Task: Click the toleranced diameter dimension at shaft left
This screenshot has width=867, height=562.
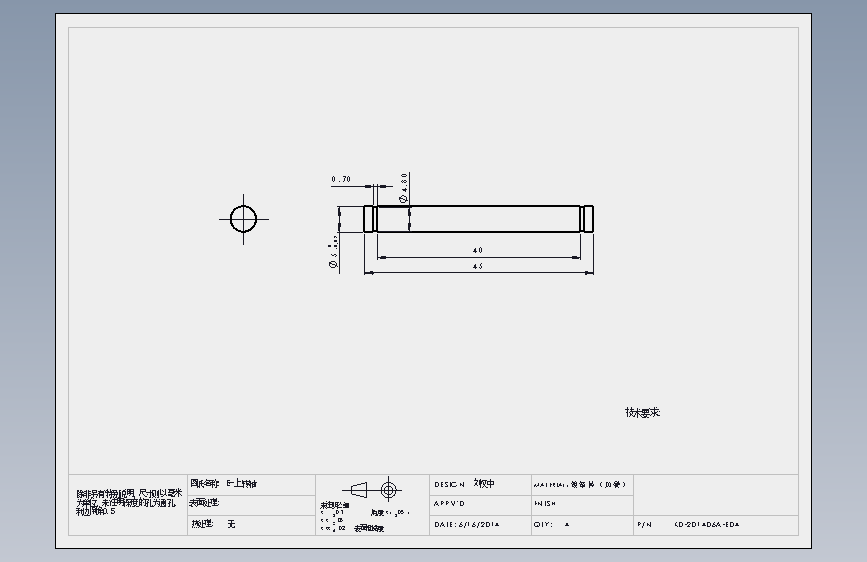Action: (x=333, y=253)
